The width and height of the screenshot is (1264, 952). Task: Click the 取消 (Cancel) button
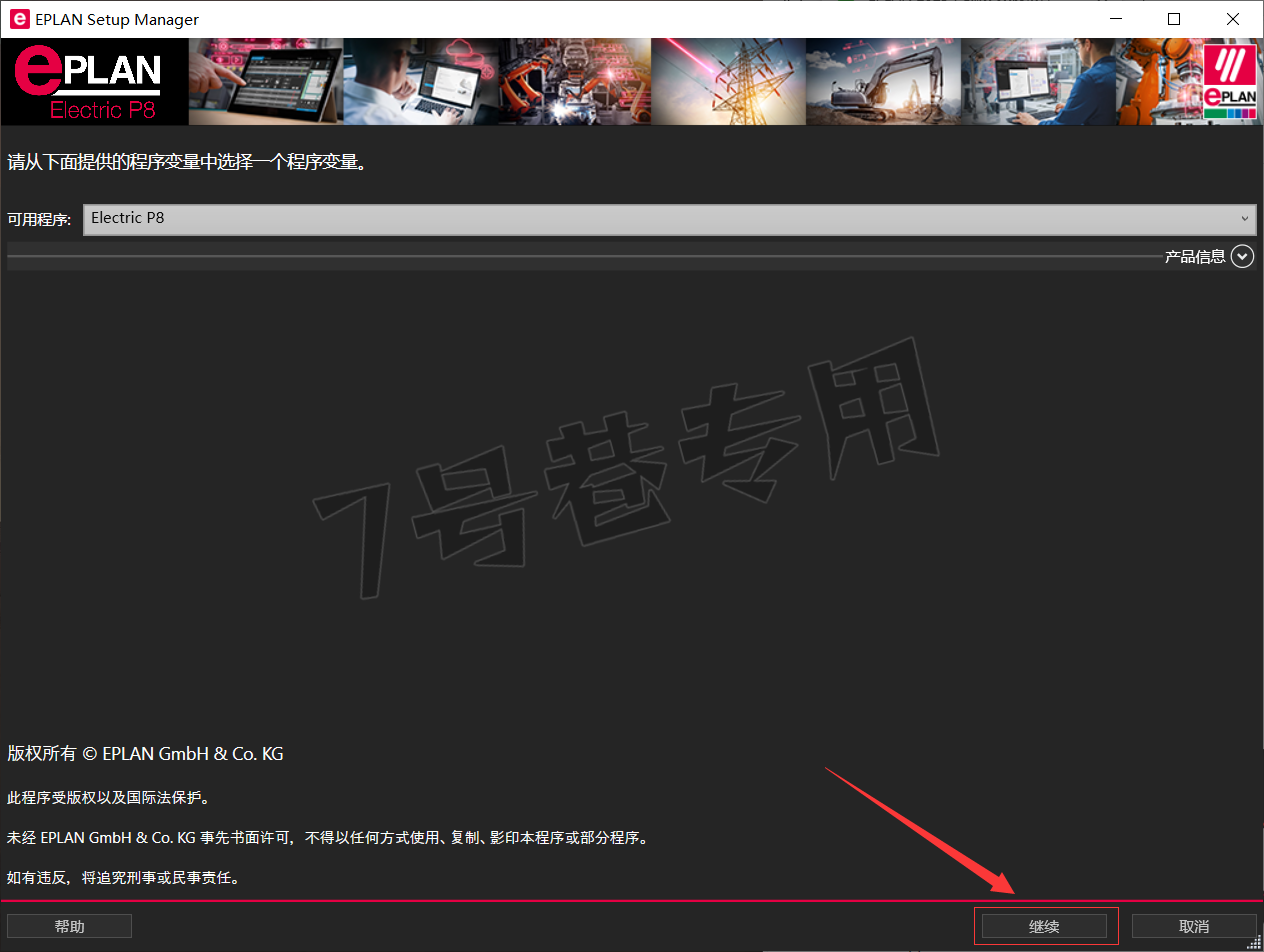(1193, 926)
